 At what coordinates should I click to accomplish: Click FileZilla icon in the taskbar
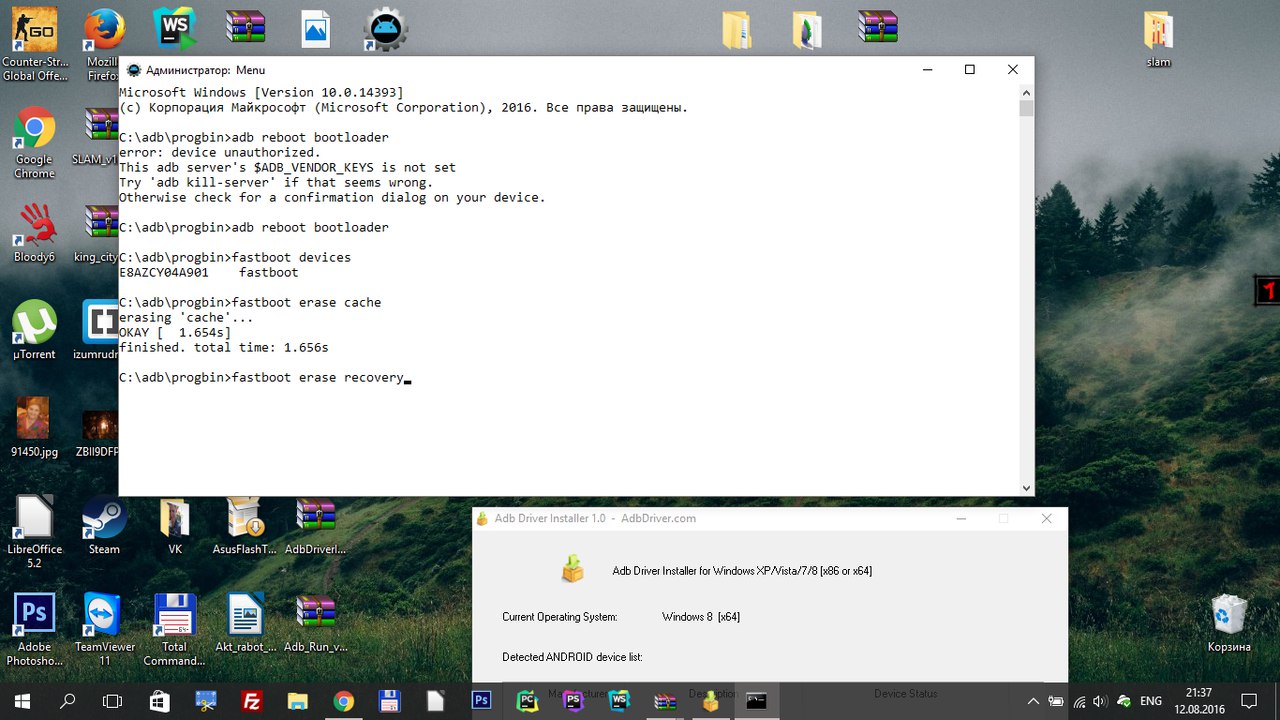[251, 701]
